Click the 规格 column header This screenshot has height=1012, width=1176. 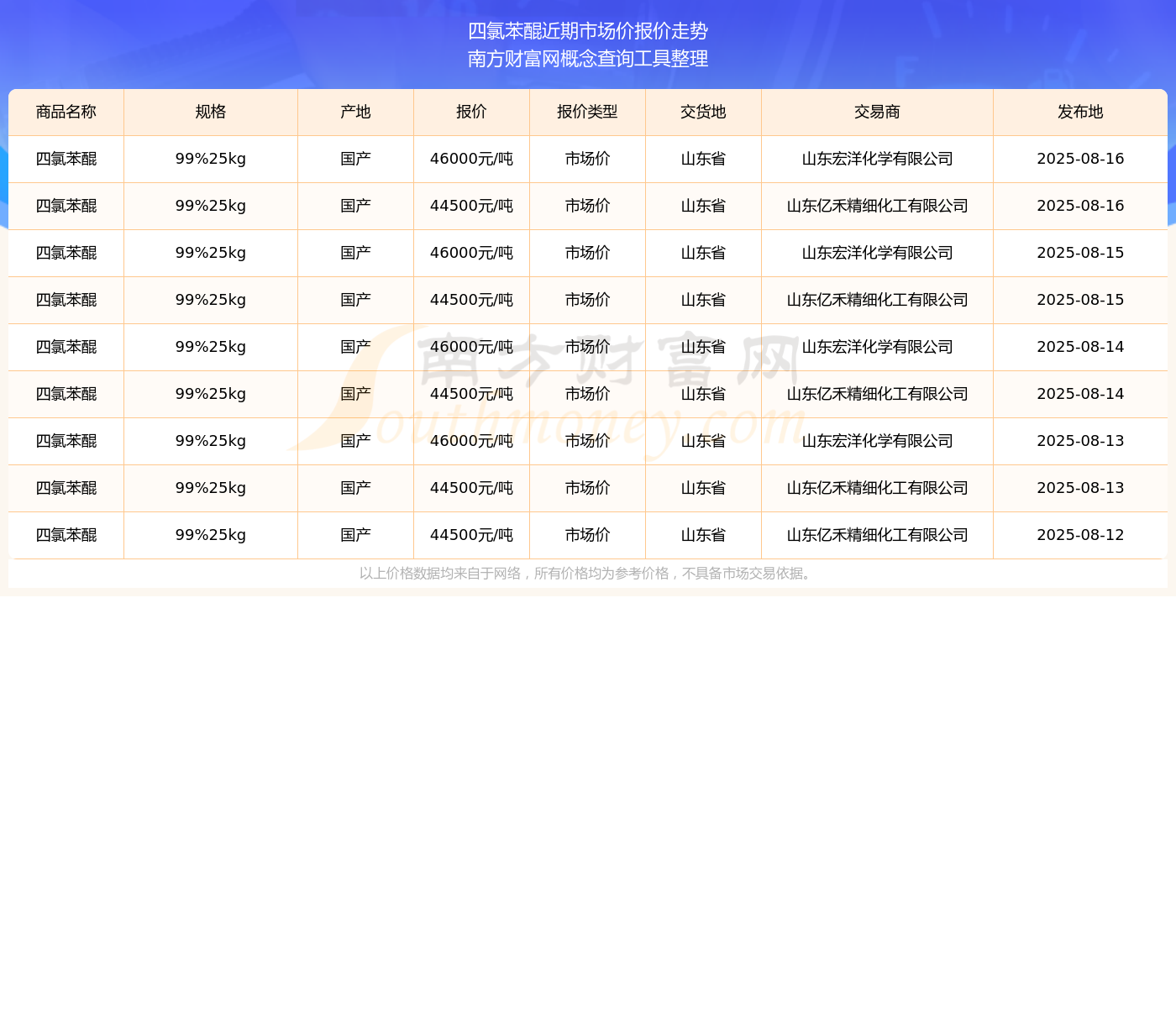[211, 112]
